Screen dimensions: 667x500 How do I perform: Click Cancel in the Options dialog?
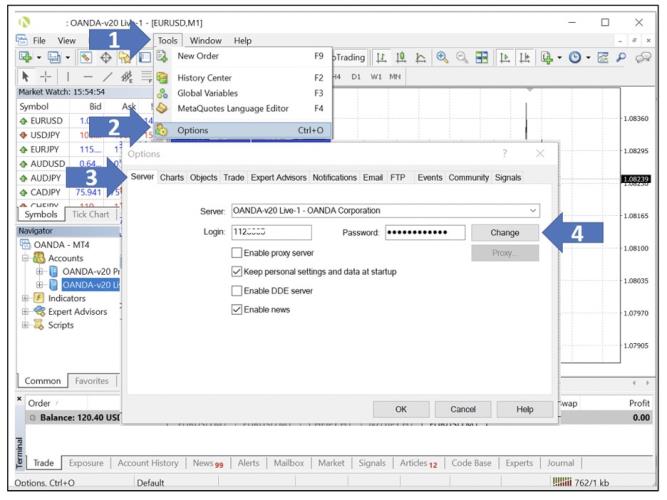pos(463,409)
